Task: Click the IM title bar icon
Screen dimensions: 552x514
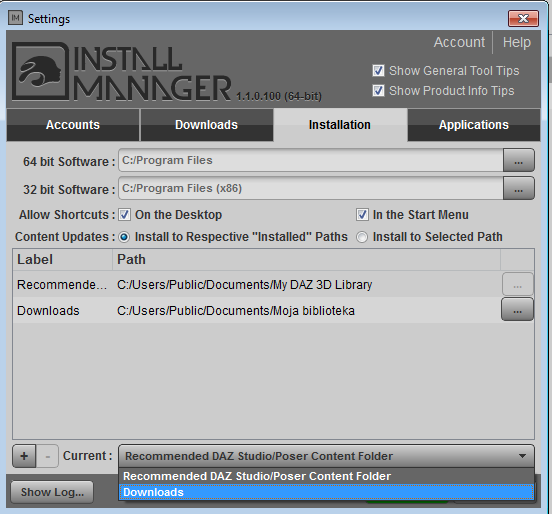Action: click(15, 18)
